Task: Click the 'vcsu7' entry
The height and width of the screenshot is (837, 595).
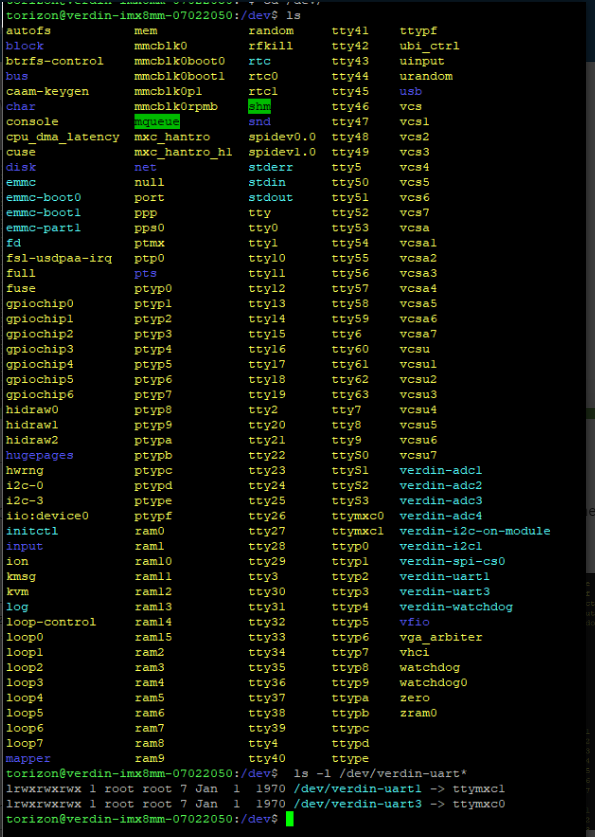Action: (418, 455)
